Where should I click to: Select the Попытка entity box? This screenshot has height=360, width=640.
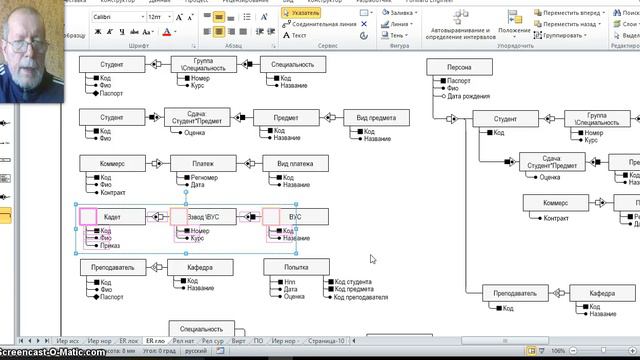click(296, 267)
